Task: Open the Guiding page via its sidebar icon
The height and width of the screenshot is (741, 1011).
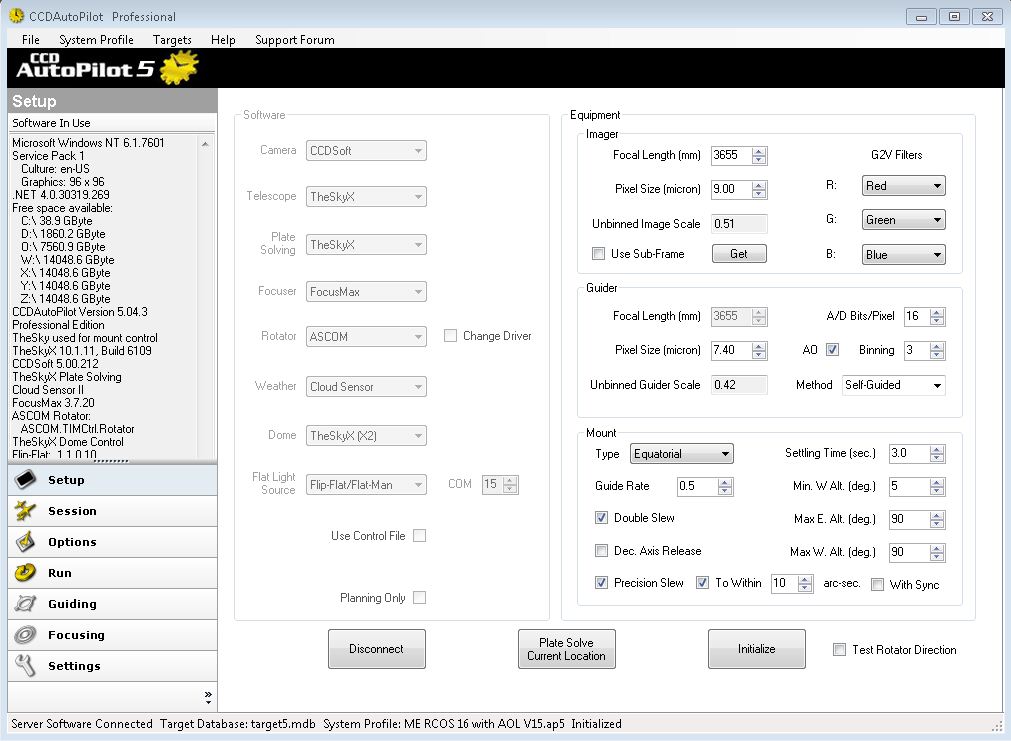Action: (x=26, y=604)
